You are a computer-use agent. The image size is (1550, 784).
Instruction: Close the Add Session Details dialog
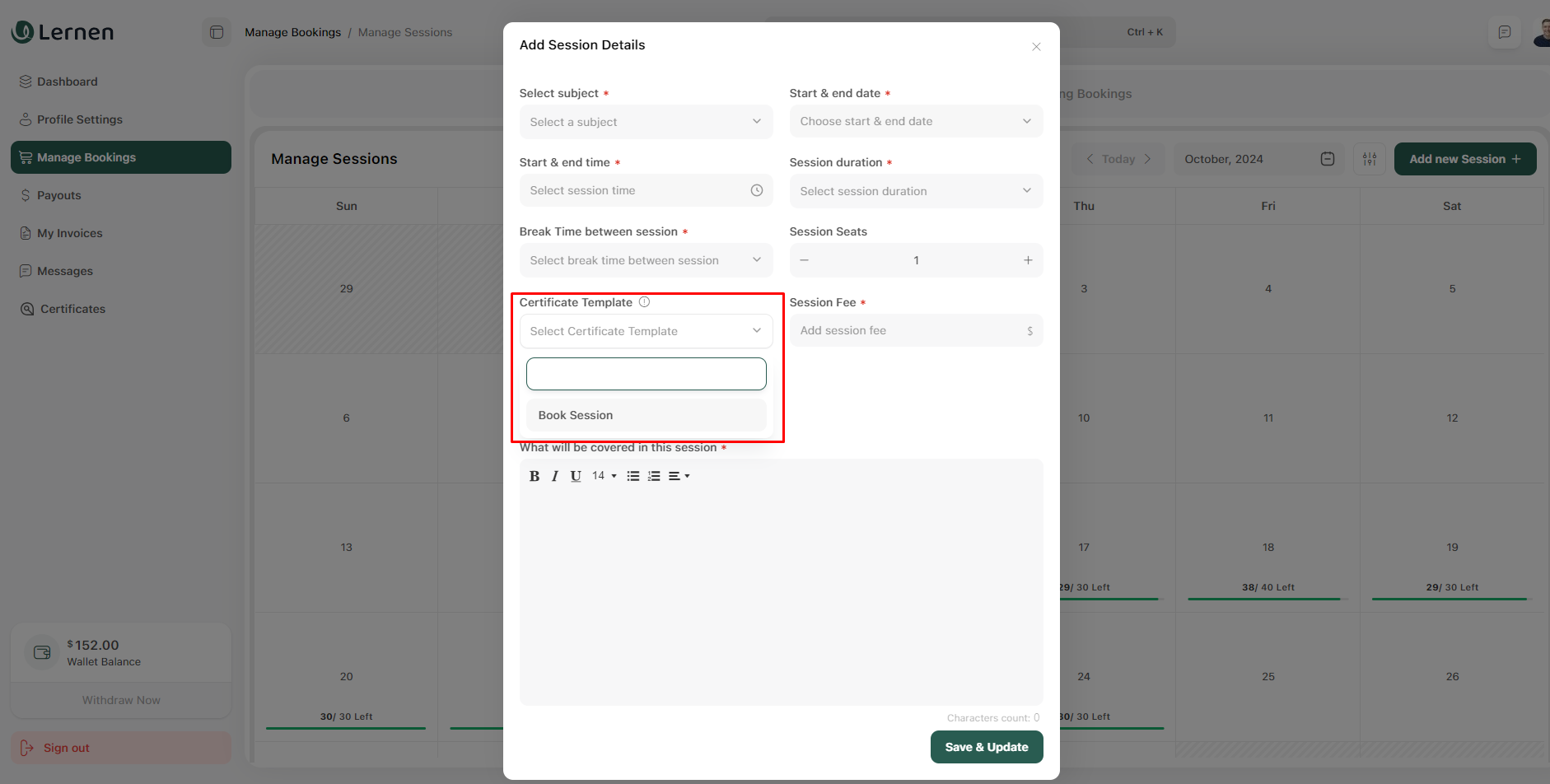tap(1036, 47)
